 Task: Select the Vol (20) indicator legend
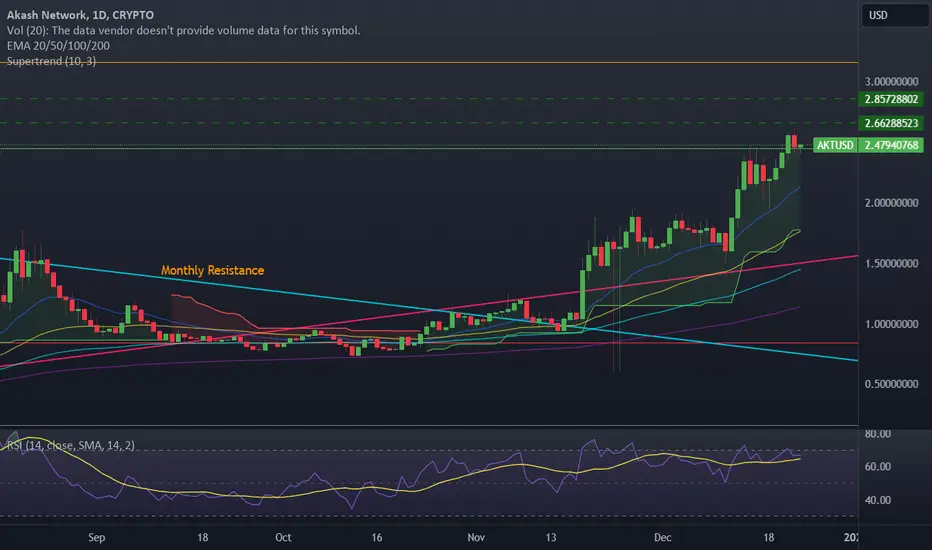pyautogui.click(x=184, y=30)
